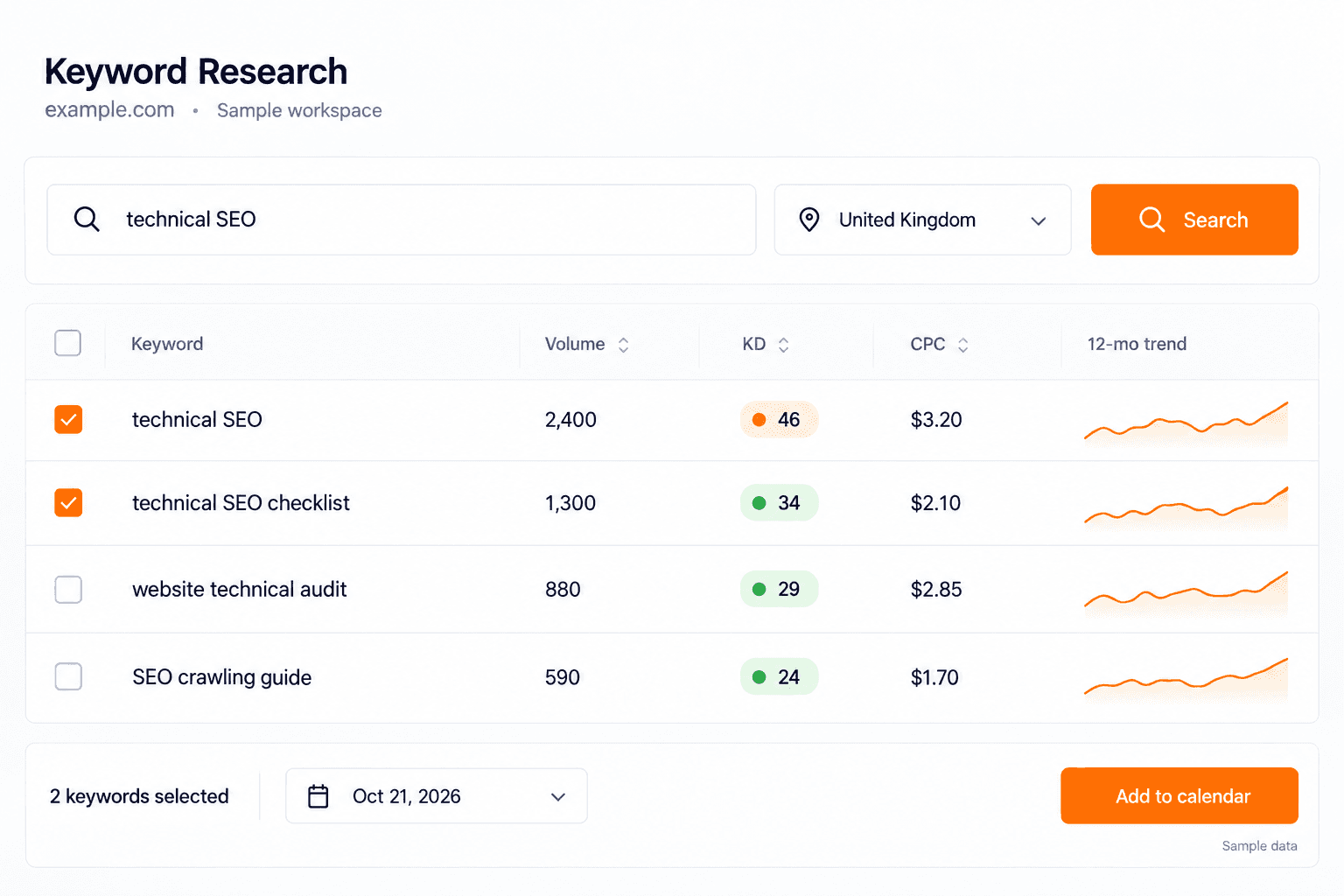Uncheck the technical SEO checklist row checkbox
Image resolution: width=1344 pixels, height=896 pixels.
coord(68,503)
